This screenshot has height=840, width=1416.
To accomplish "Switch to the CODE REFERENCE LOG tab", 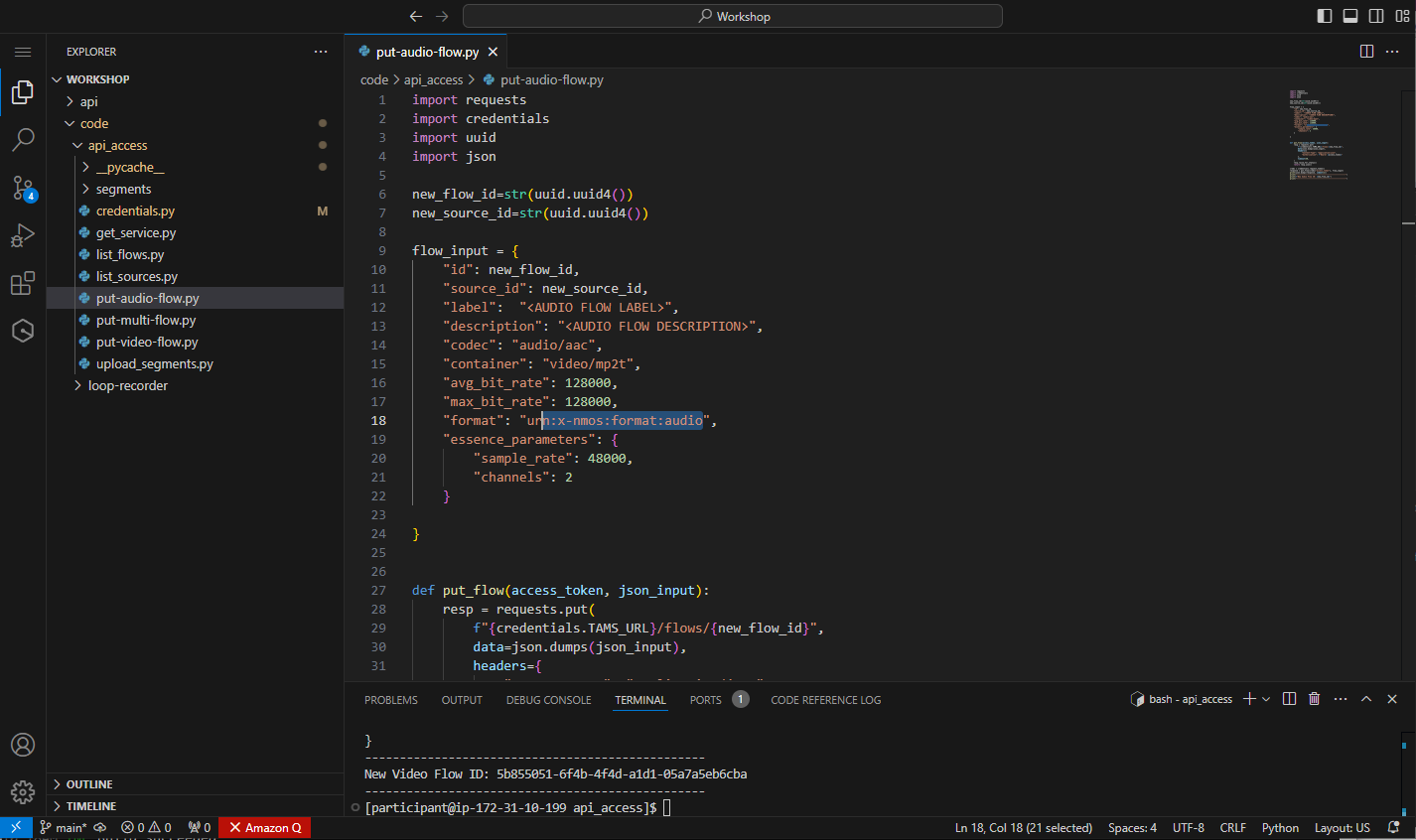I will (825, 700).
